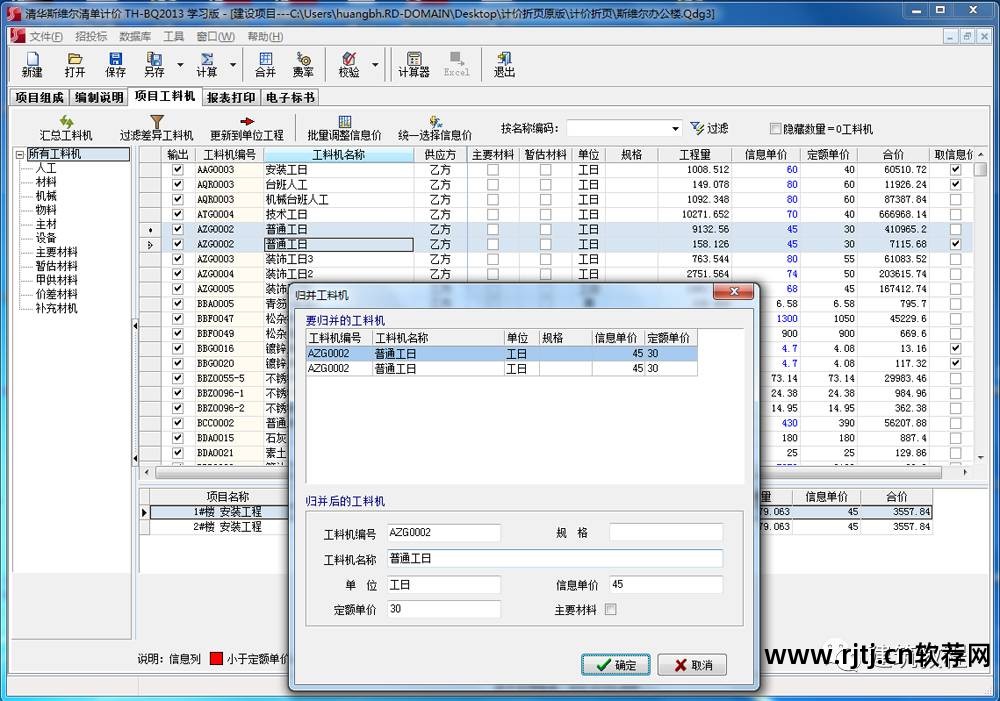Launch the 计算器 (Calculator) tool
Screen dimensions: 1000x701
click(x=413, y=65)
